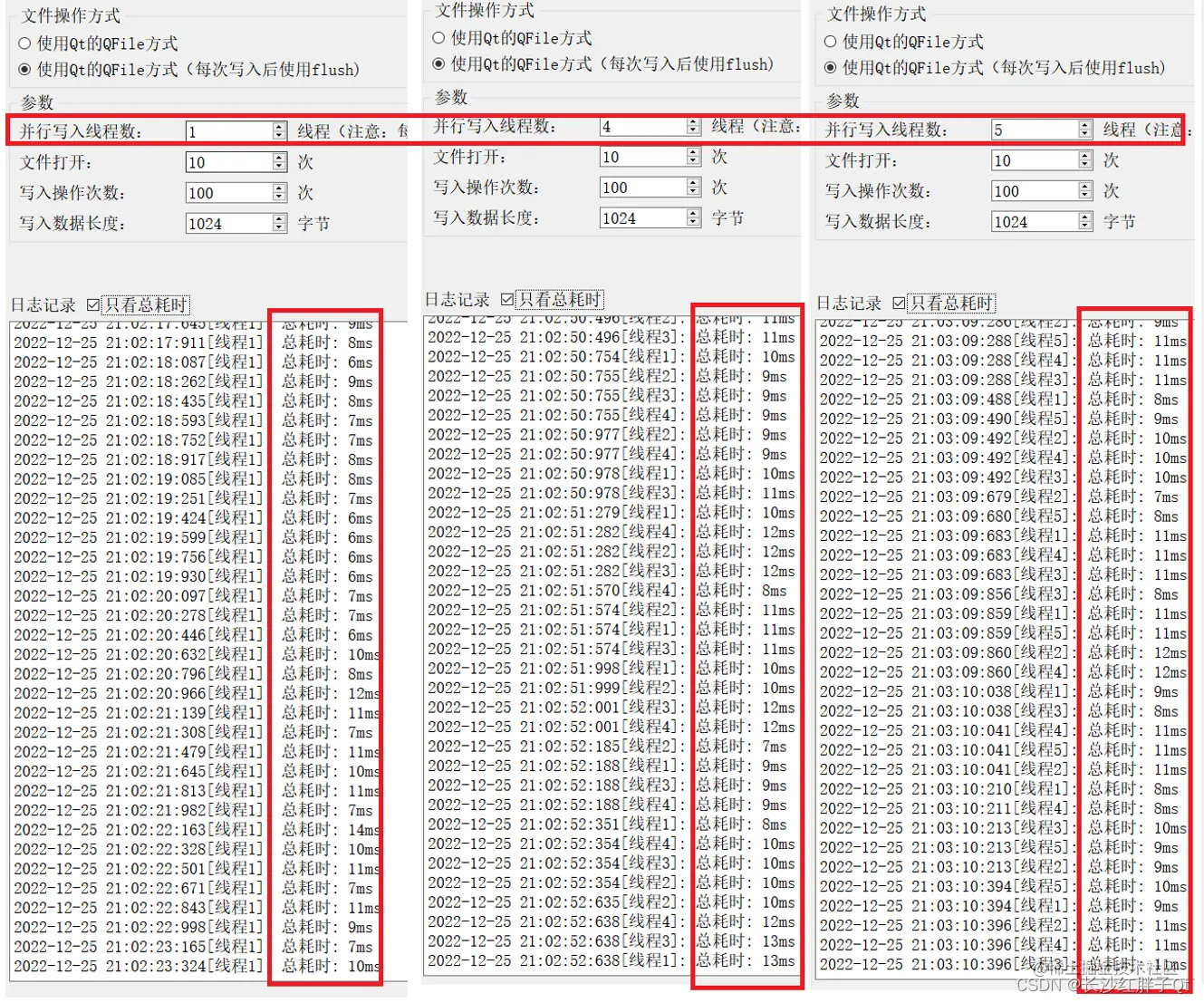
Task: Select log row 21:02:50:754[线程1]
Action: 611,357
